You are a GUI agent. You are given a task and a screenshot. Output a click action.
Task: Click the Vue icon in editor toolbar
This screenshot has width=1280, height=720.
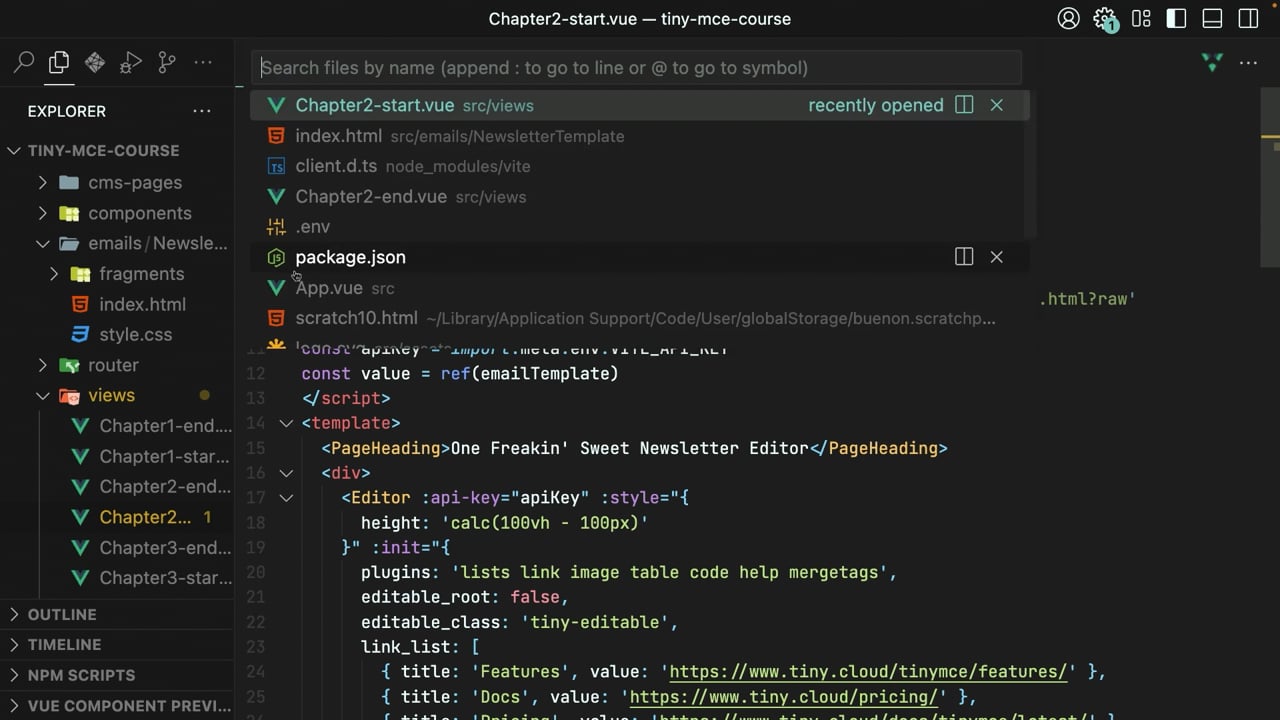coord(1213,63)
